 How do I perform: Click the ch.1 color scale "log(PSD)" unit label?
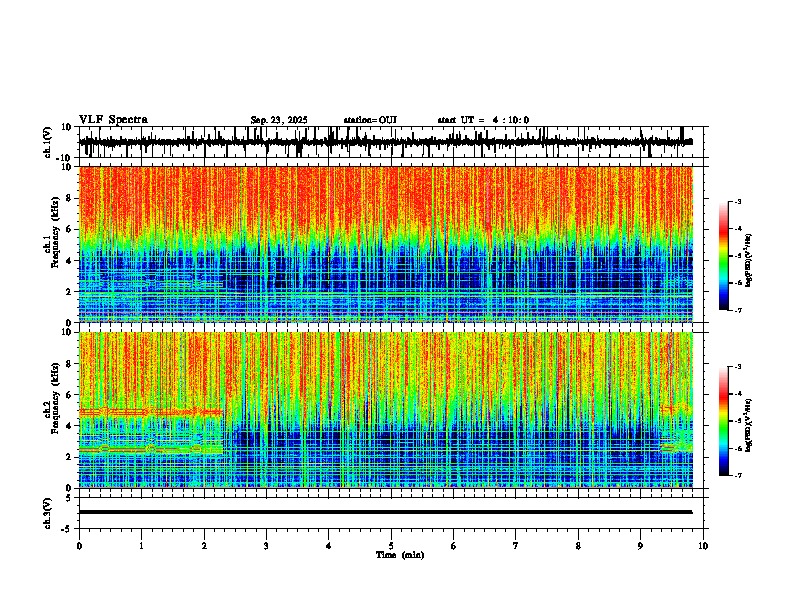click(749, 260)
